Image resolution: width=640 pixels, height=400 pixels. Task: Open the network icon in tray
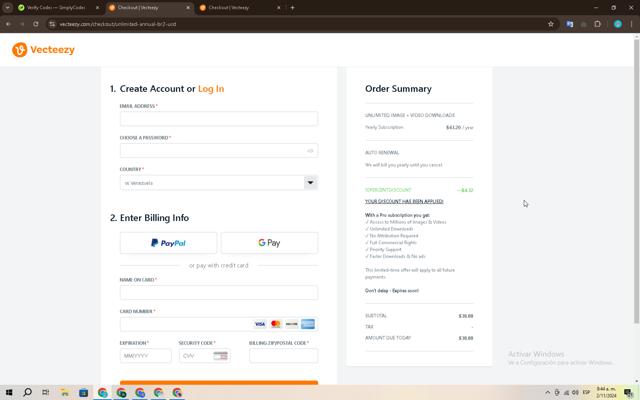tap(567, 393)
